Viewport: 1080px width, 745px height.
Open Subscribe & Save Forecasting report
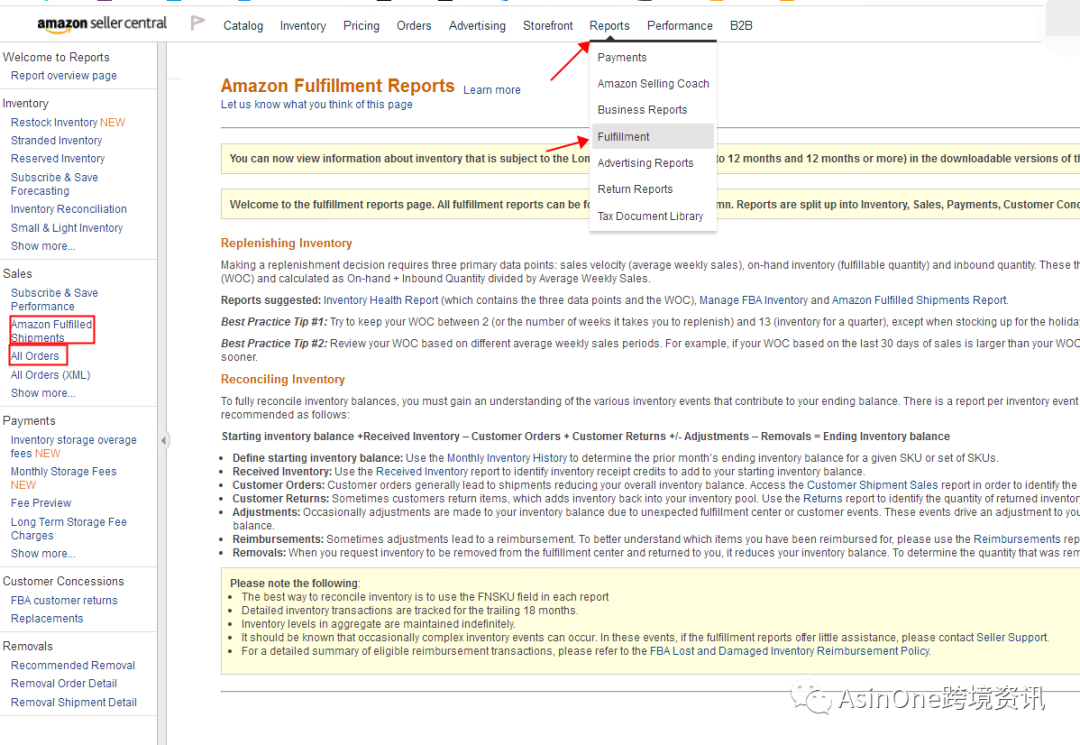coord(54,184)
